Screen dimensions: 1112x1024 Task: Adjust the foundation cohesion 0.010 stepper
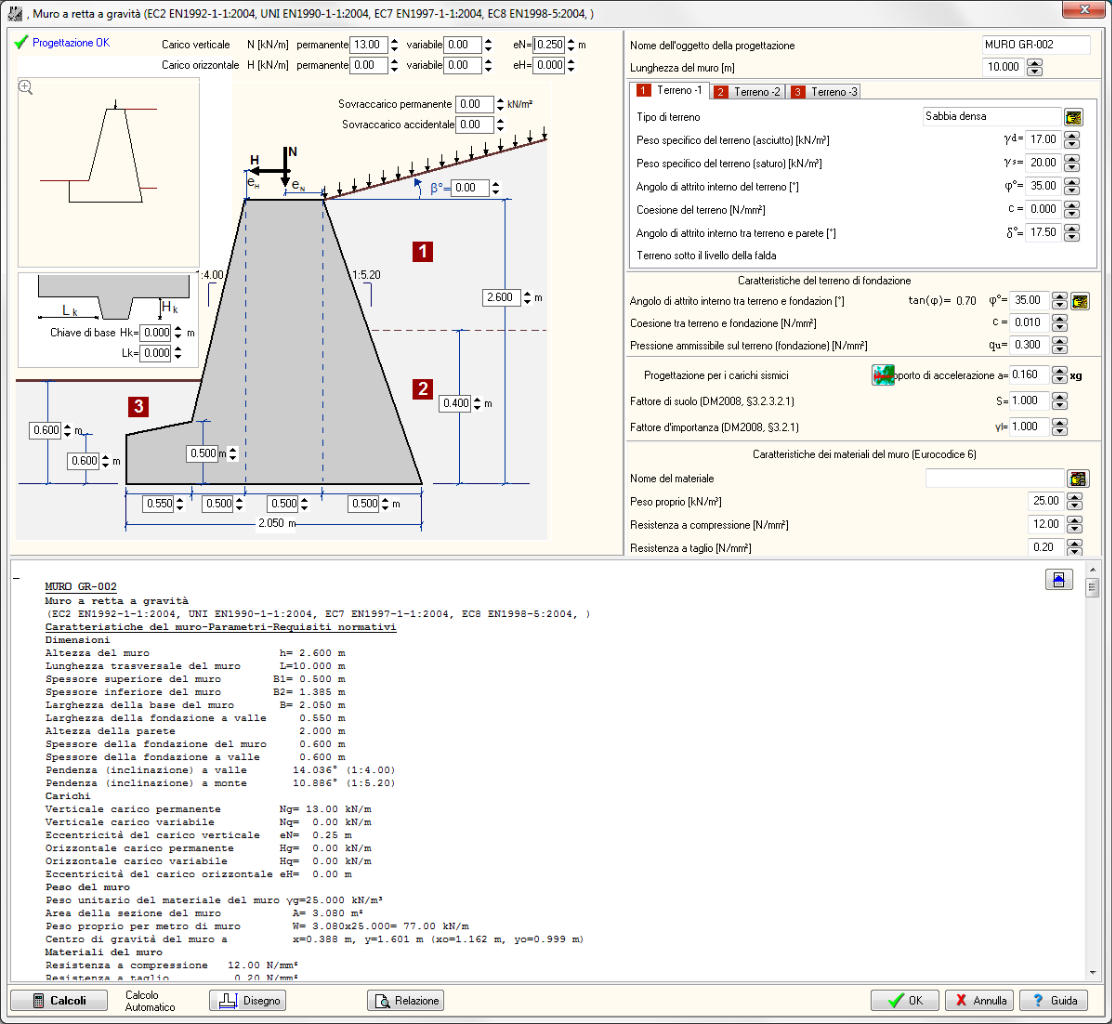[x=1060, y=323]
